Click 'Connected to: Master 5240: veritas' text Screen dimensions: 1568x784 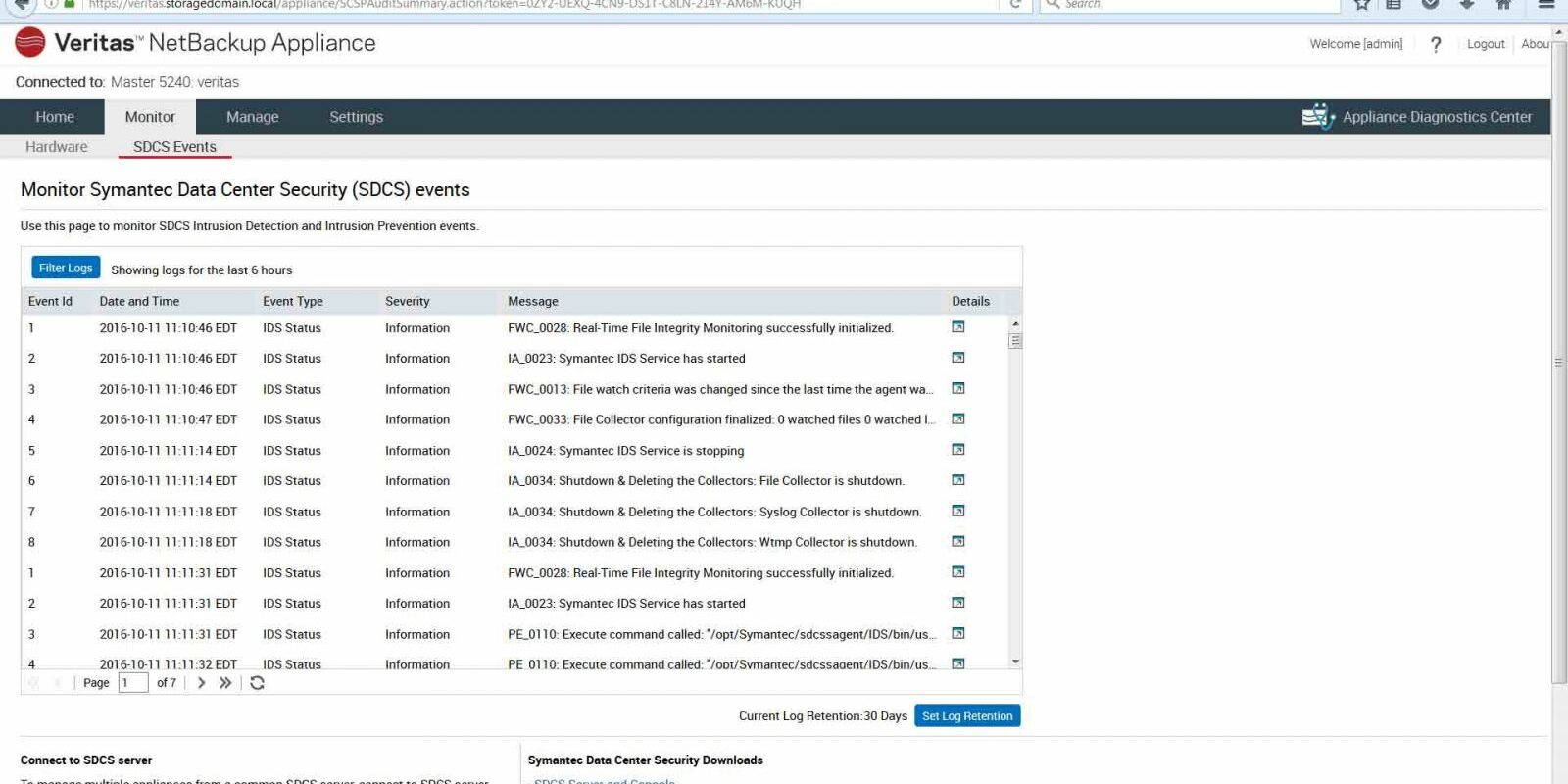(x=127, y=82)
